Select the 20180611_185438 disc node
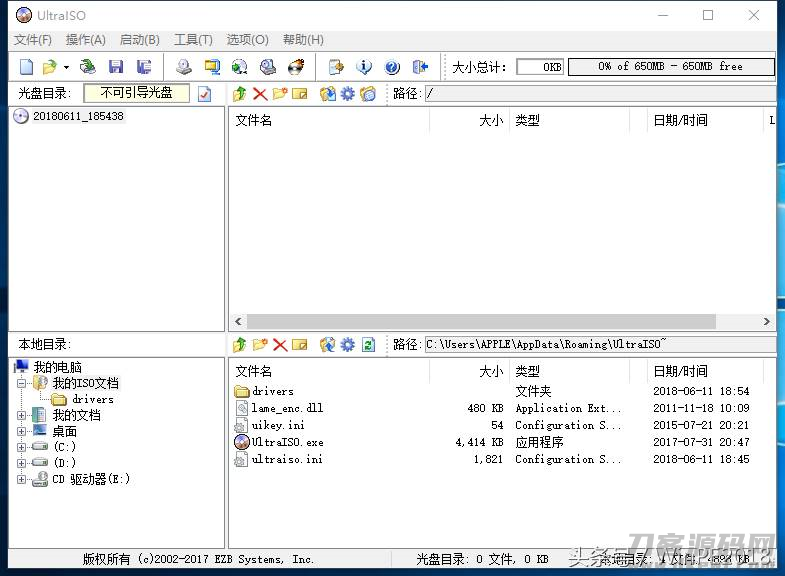785x576 pixels. (x=78, y=116)
